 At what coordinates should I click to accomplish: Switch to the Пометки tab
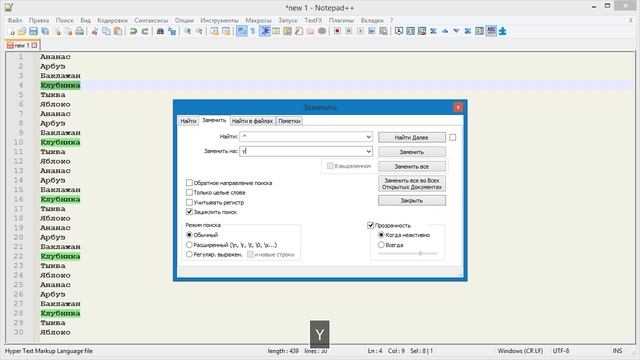tap(289, 121)
